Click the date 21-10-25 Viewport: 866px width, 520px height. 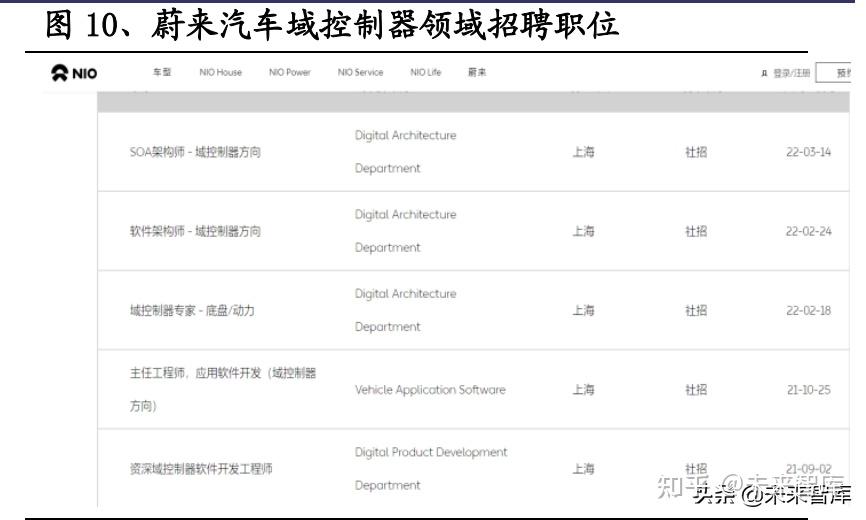[809, 390]
